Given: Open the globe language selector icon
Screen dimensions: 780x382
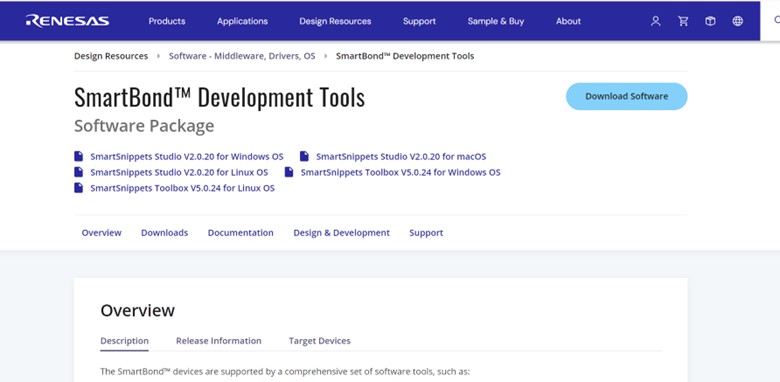Looking at the screenshot, I should tap(738, 21).
